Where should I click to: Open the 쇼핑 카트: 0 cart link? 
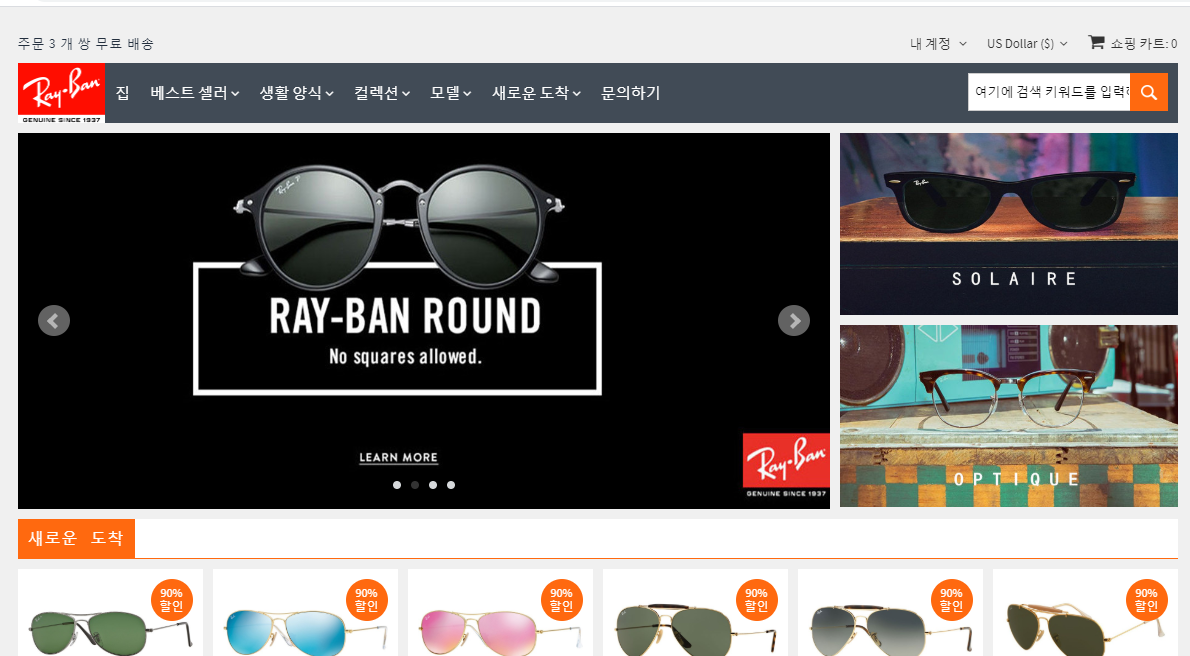click(1144, 44)
